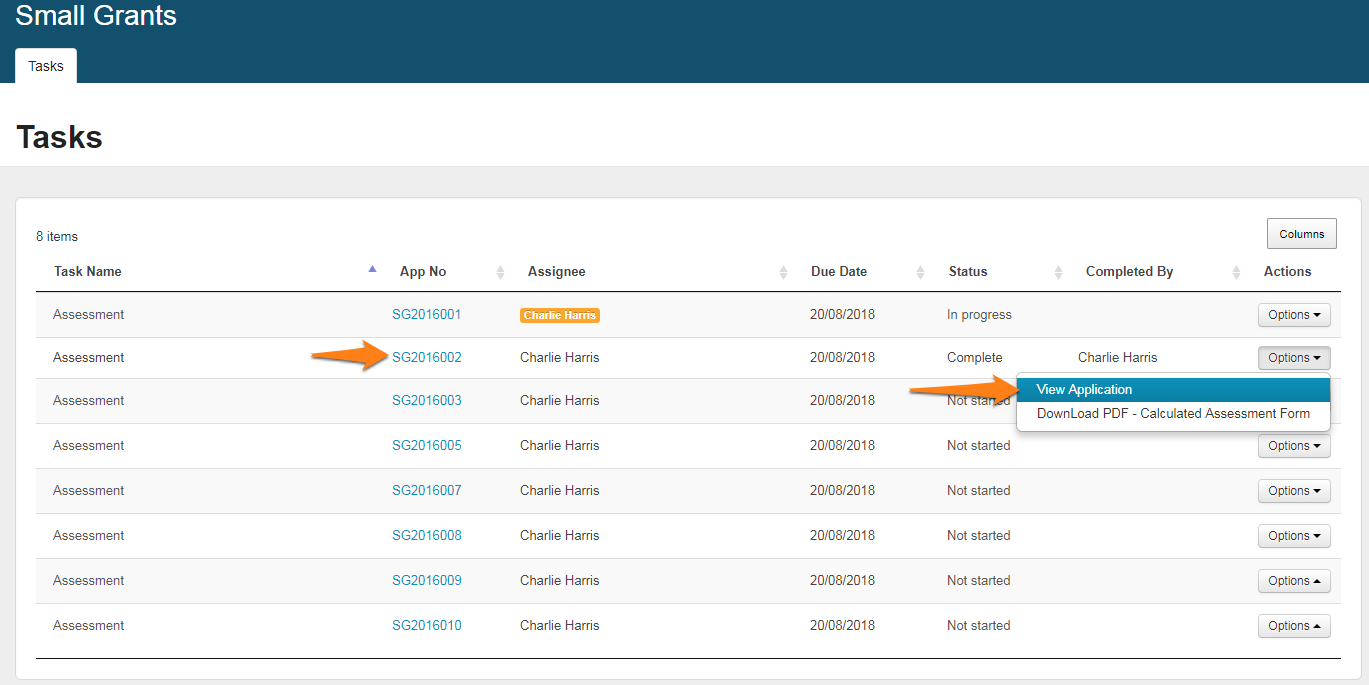Click sort arrows beside App No header
The image size is (1369, 685).
coord(500,272)
